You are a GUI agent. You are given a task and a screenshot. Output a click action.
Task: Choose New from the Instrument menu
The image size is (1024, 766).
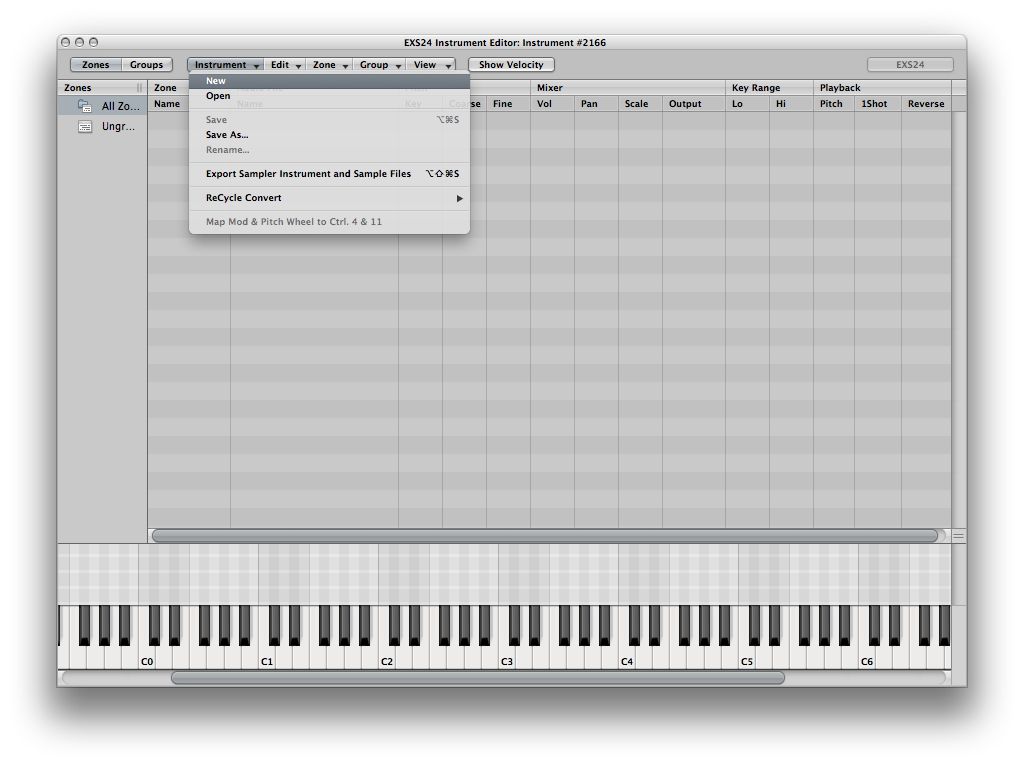[x=329, y=81]
